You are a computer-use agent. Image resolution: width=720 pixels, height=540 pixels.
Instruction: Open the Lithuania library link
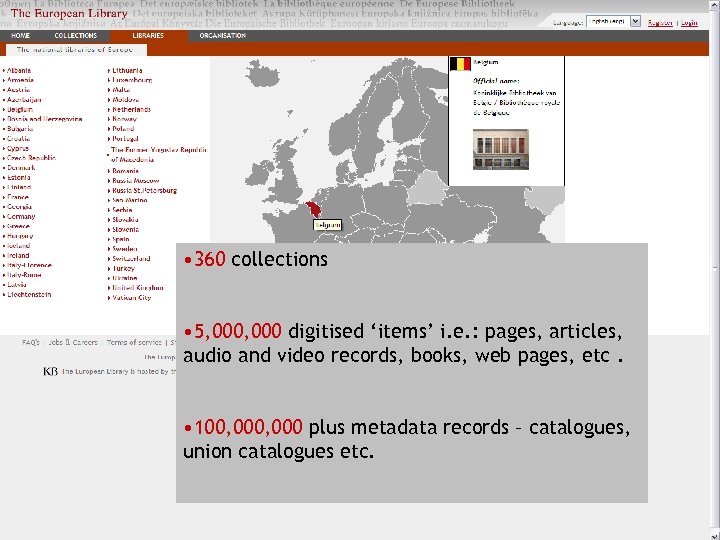click(127, 71)
